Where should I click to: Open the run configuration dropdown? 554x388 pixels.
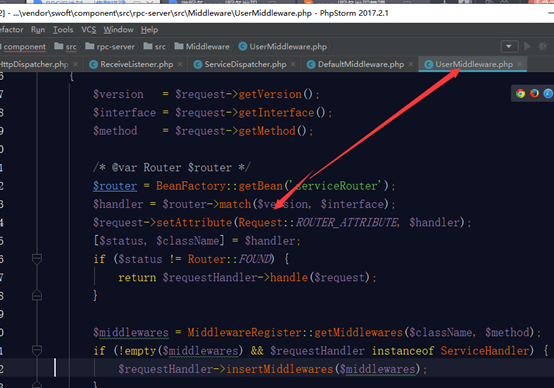coord(509,46)
